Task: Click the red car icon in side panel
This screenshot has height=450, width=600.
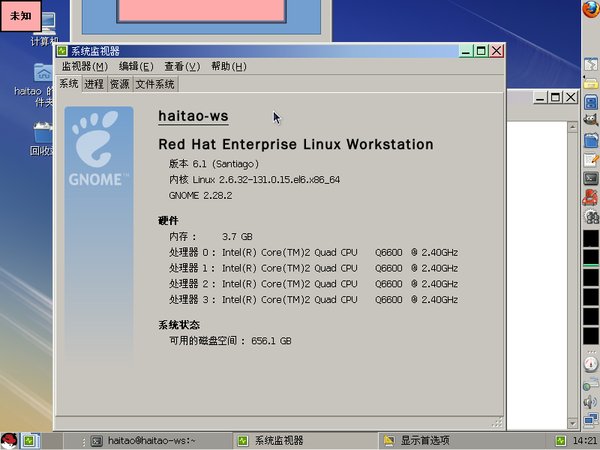Action: point(591,198)
